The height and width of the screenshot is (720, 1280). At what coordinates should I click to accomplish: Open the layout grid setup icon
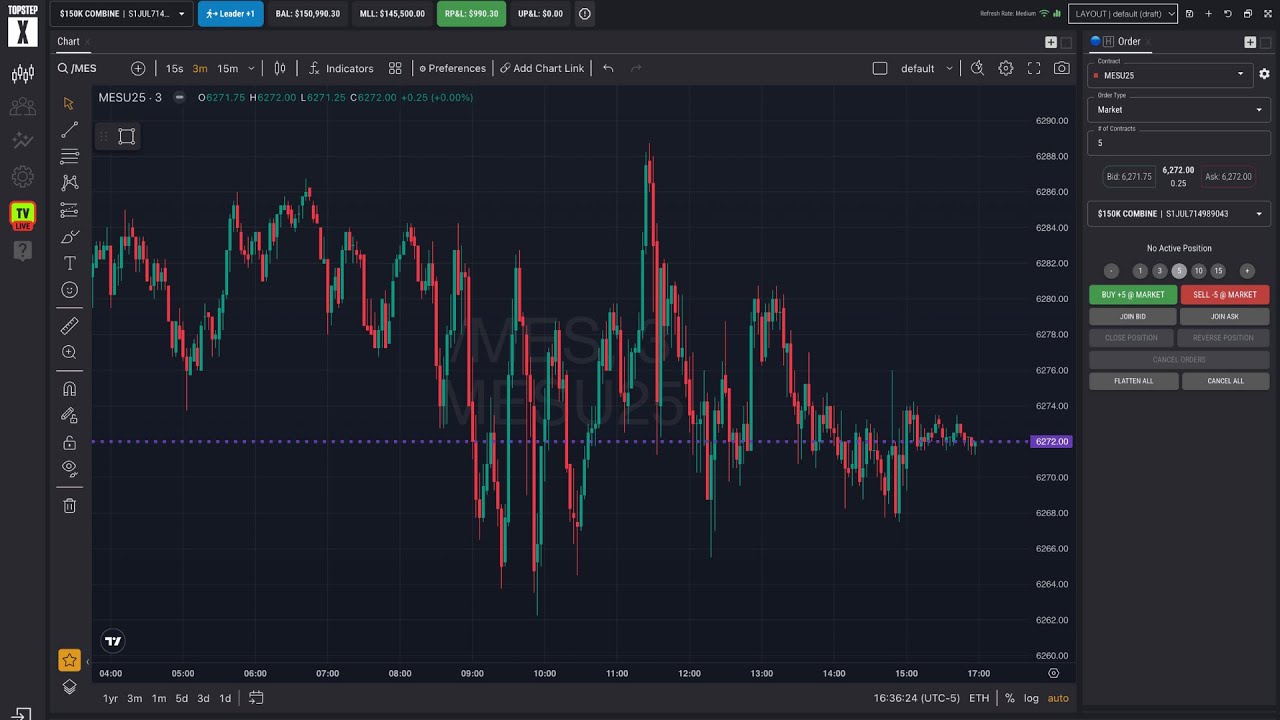(395, 68)
